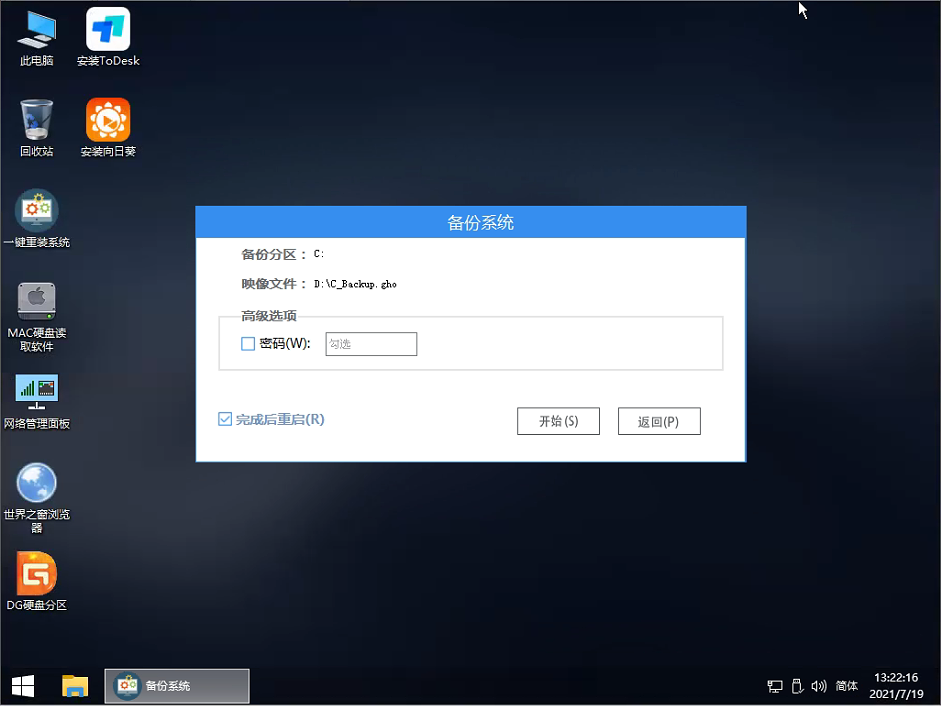This screenshot has height=706, width=941.
Task: Expand the battery status tray icon
Action: coord(797,686)
